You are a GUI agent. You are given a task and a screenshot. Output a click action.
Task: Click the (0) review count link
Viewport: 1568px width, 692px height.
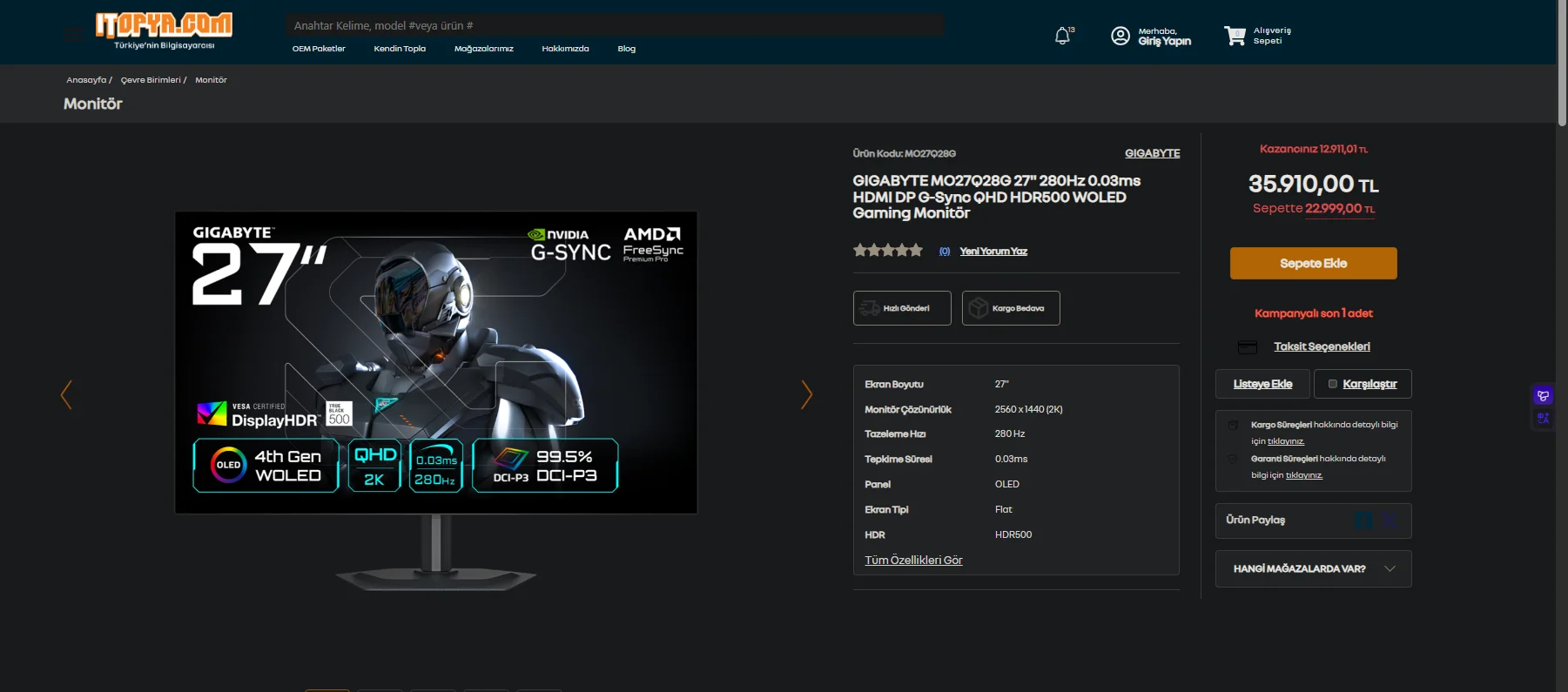[945, 252]
